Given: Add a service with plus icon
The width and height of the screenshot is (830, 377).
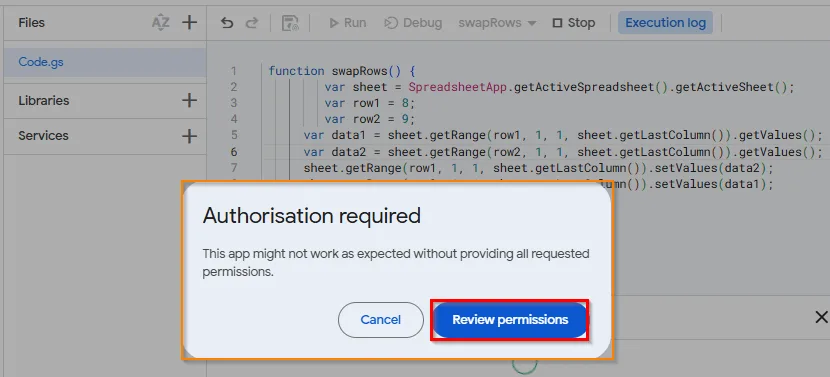Looking at the screenshot, I should 189,136.
